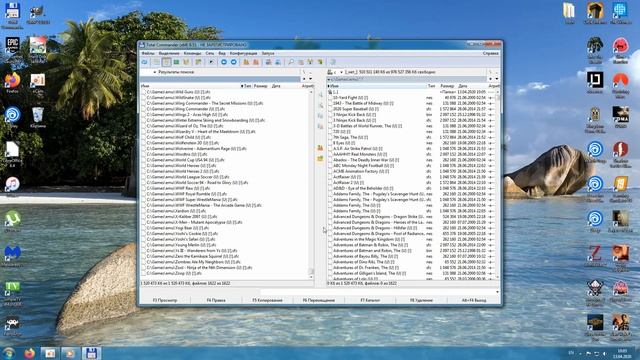Open the Конфигурация menu
Viewport: 640px width, 360px height.
244,53
